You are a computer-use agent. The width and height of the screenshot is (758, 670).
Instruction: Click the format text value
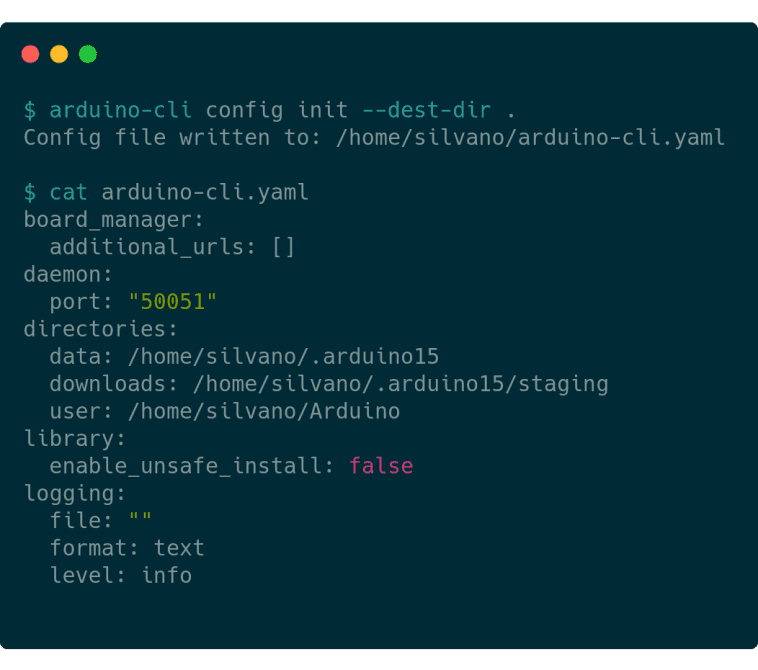click(x=179, y=548)
